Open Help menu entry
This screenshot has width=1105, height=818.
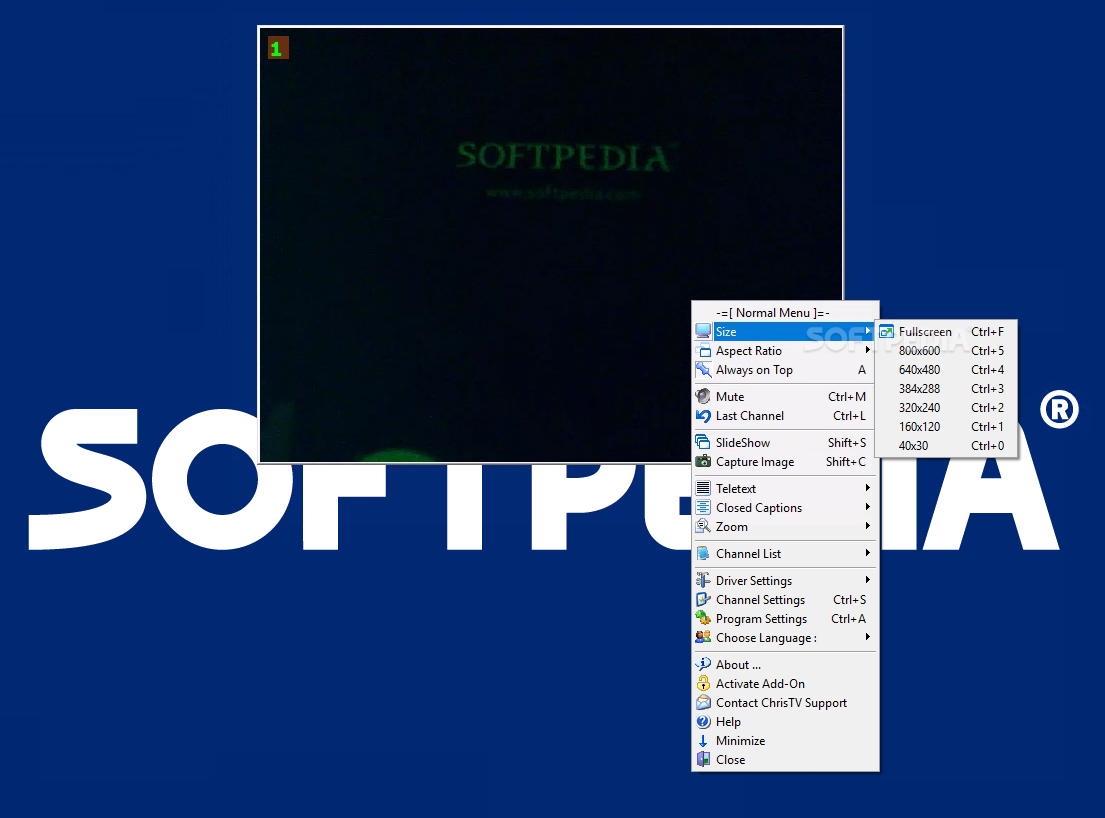[x=785, y=721]
